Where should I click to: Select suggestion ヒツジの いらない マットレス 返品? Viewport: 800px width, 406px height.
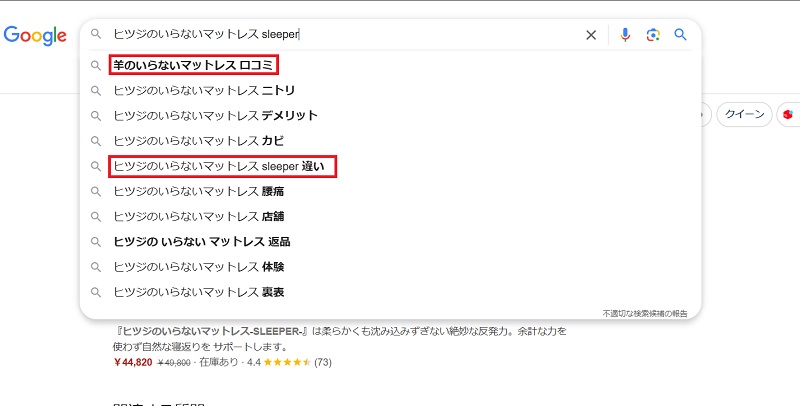pos(202,242)
